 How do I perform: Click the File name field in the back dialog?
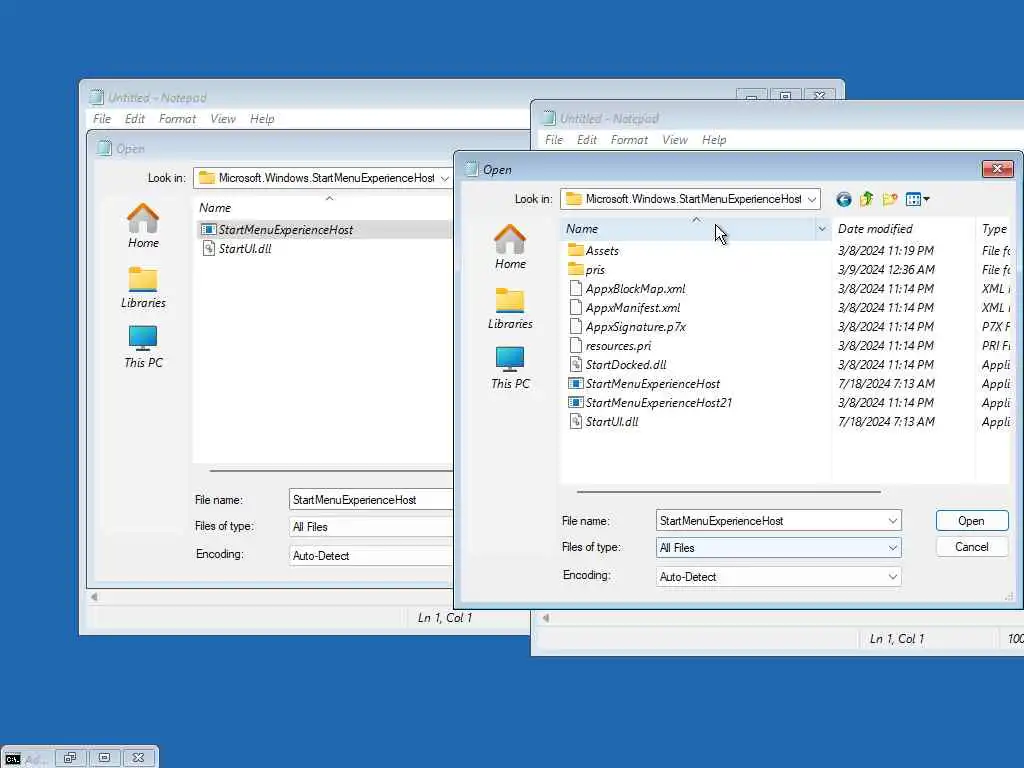click(x=370, y=500)
